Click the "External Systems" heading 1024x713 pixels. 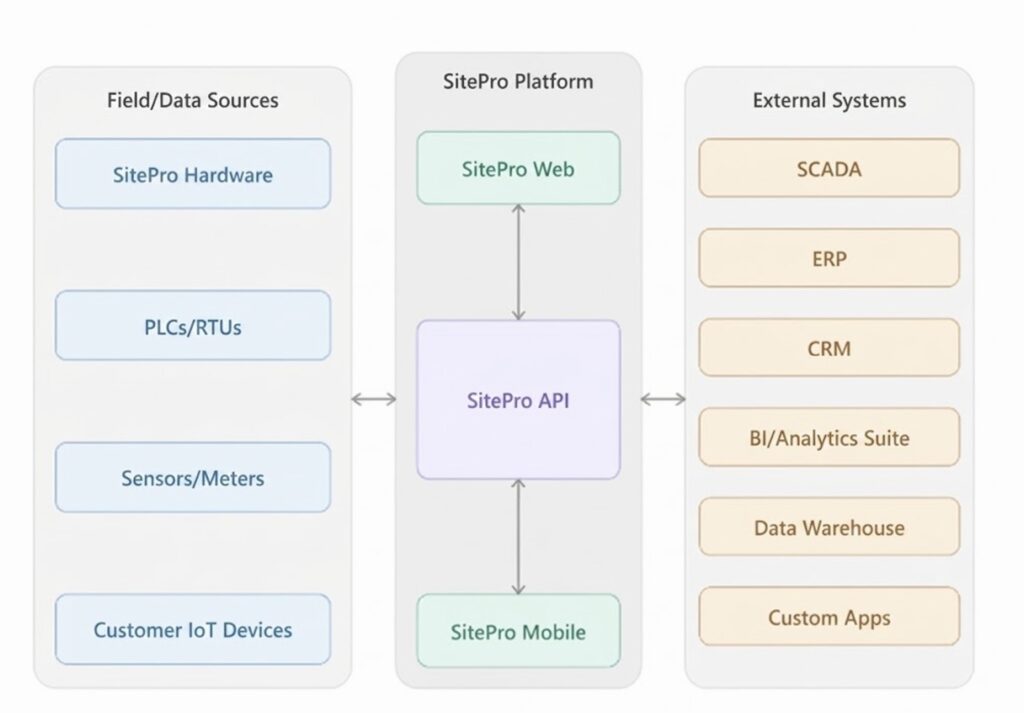point(829,100)
